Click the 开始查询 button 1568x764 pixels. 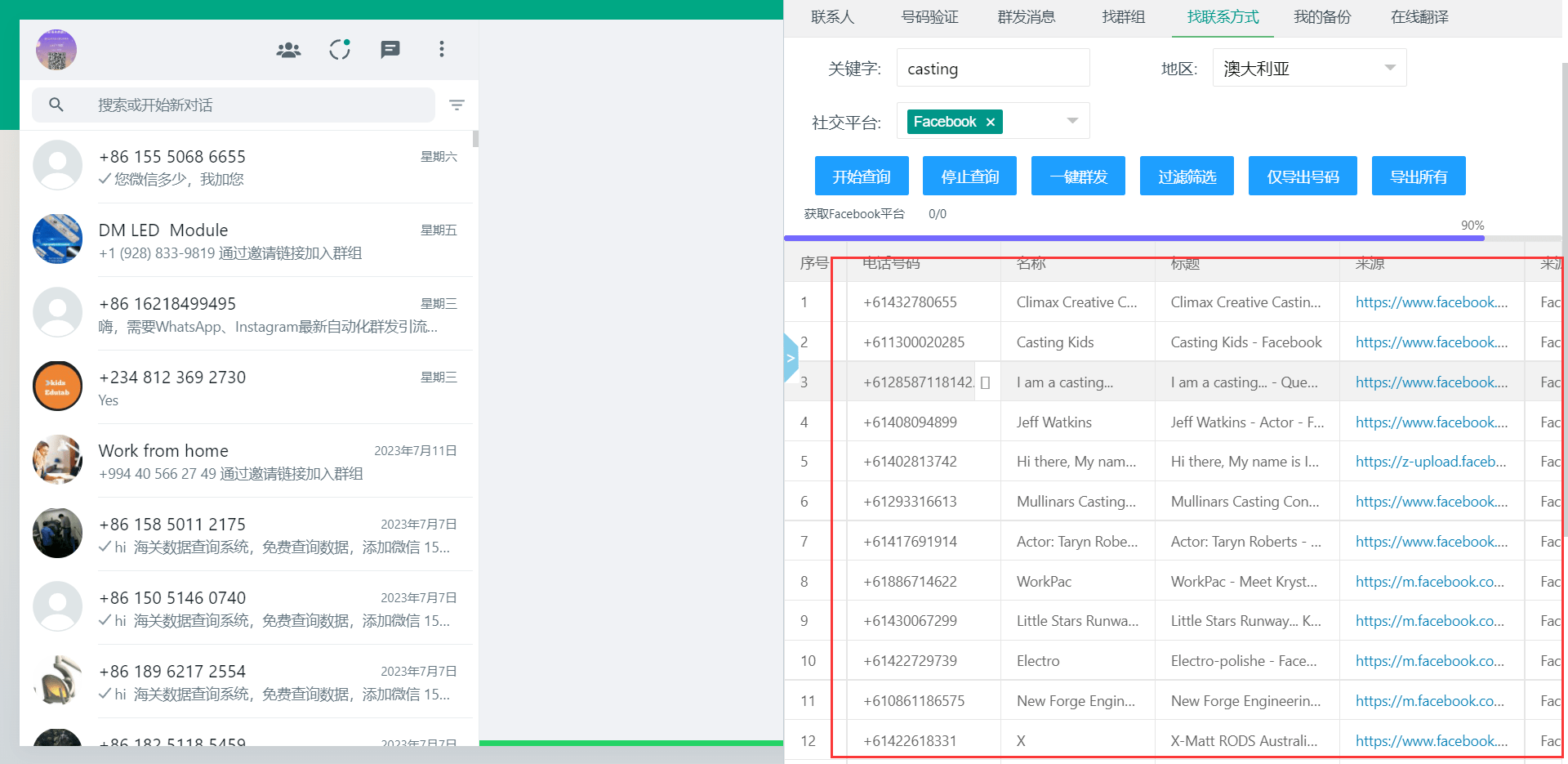(862, 176)
